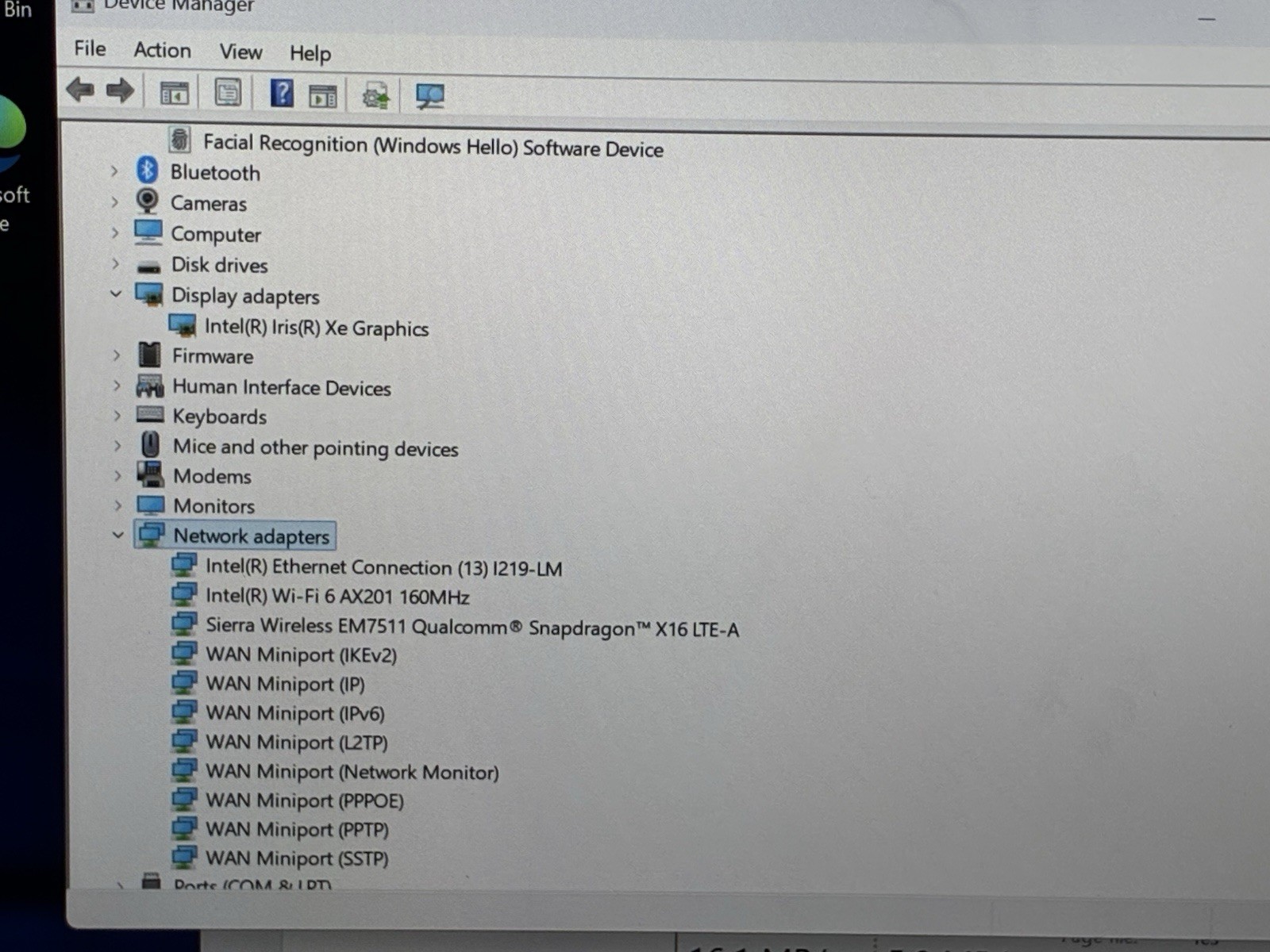Image resolution: width=1270 pixels, height=952 pixels.
Task: Collapse the Display adapters category
Action: click(x=116, y=294)
